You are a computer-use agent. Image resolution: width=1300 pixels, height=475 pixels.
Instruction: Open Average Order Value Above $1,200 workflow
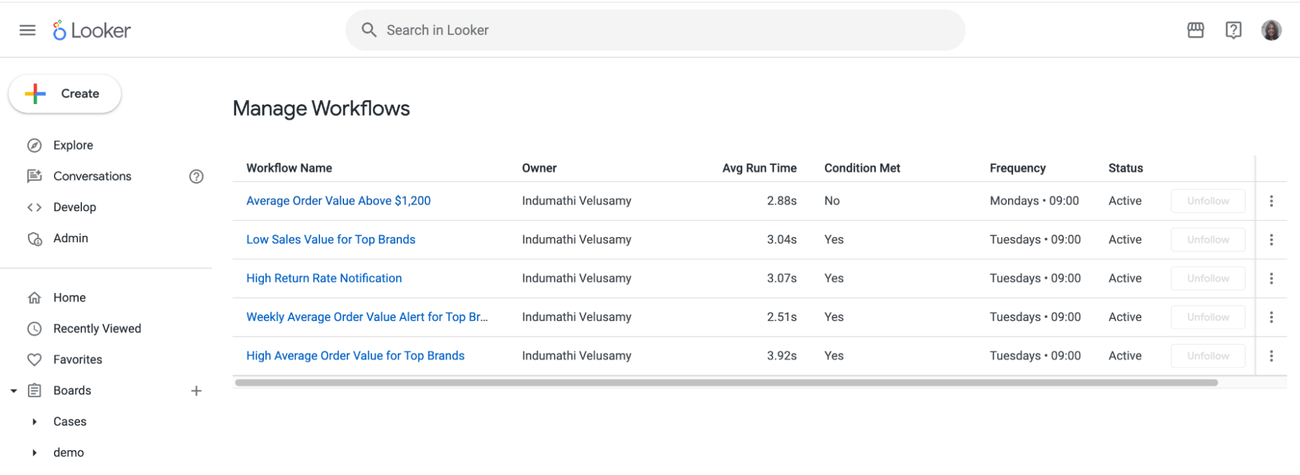pyautogui.click(x=338, y=201)
